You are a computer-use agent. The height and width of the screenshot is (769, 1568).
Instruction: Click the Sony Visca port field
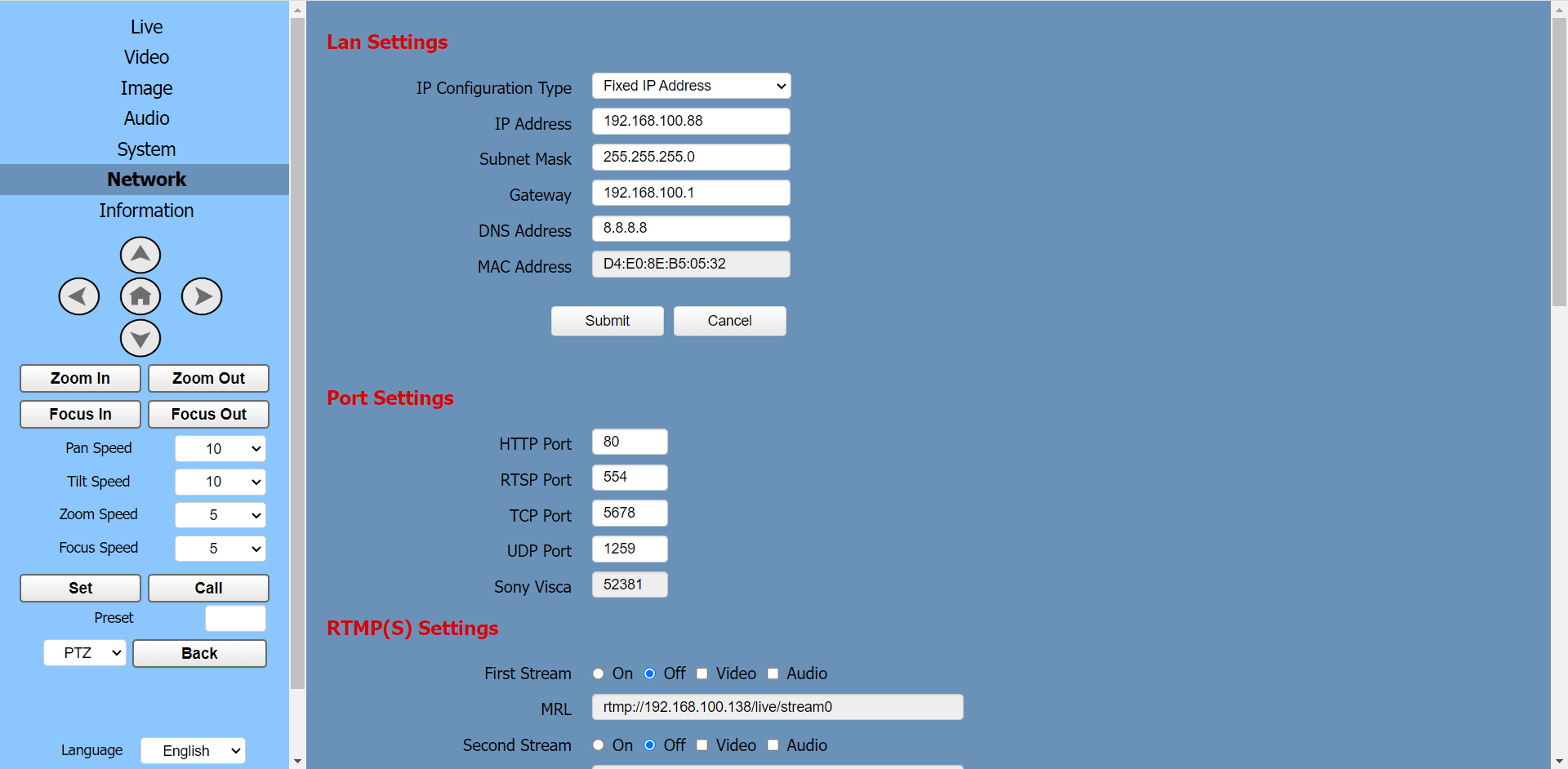(x=630, y=585)
